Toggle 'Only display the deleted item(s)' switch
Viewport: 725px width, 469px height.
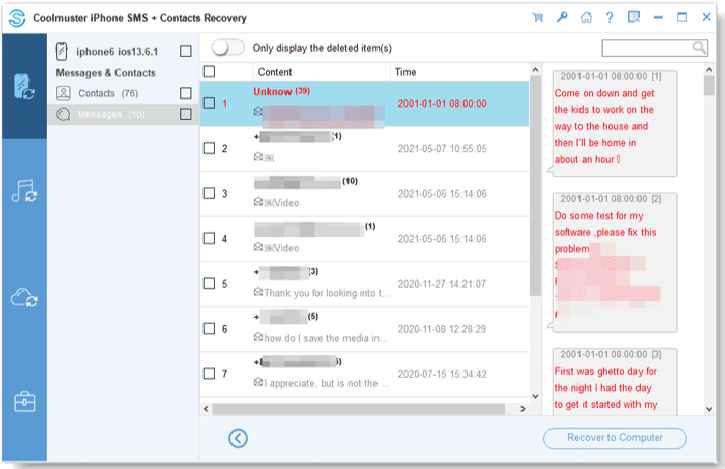pos(227,48)
